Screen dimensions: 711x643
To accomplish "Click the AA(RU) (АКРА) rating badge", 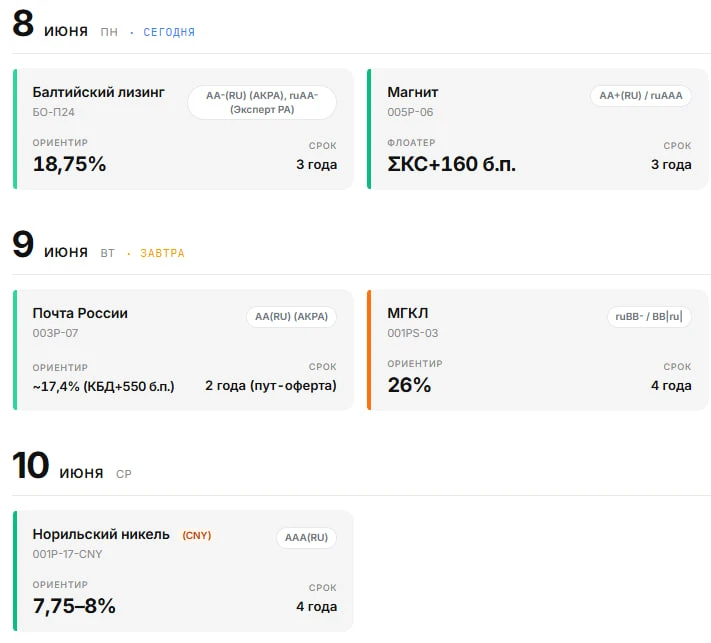I will 292,317.
